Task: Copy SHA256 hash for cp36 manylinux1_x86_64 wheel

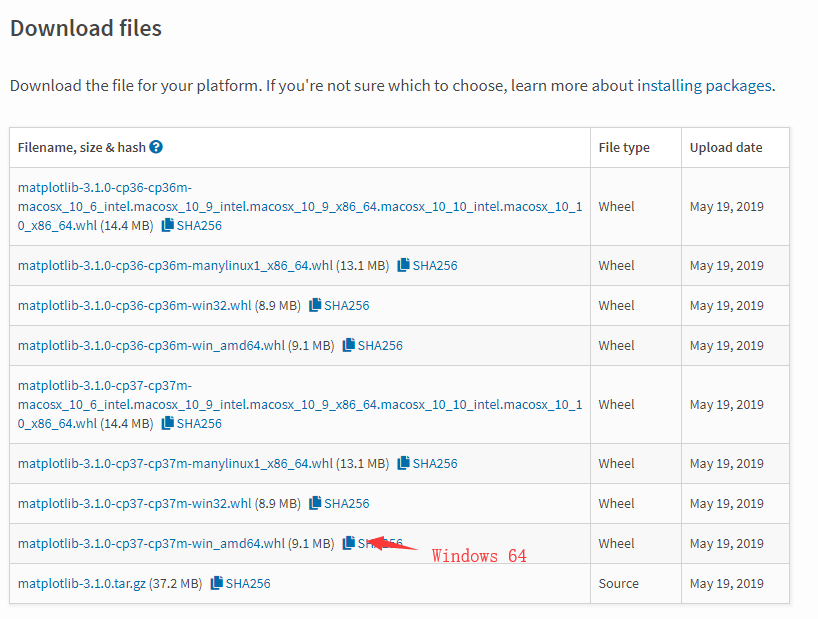Action: pos(427,265)
